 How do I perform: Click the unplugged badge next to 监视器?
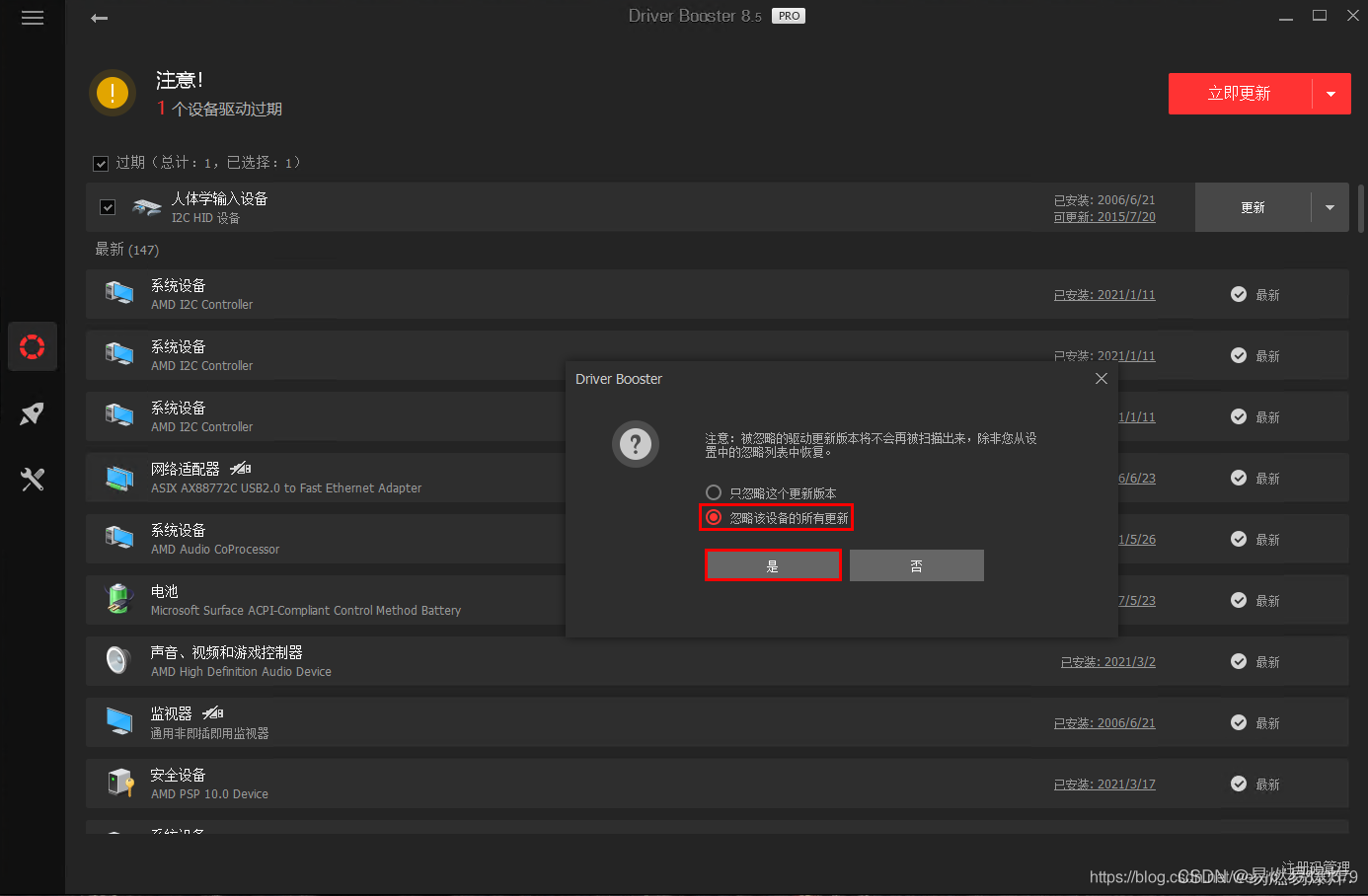[213, 712]
